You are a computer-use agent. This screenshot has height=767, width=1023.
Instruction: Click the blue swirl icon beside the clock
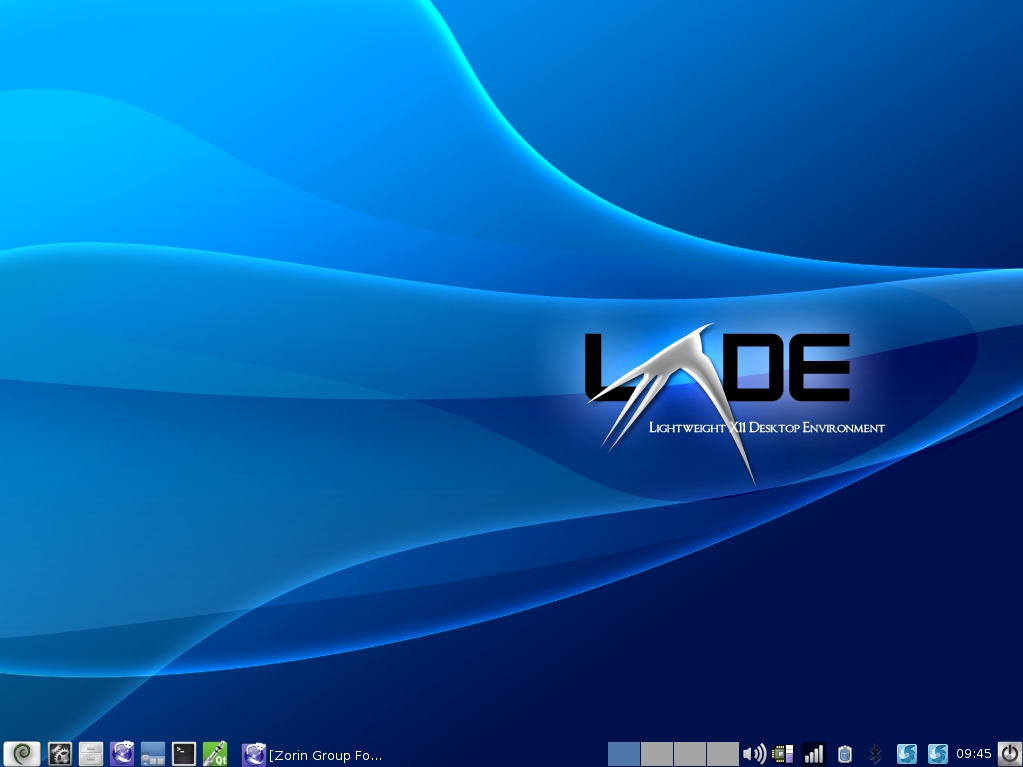(x=937, y=754)
